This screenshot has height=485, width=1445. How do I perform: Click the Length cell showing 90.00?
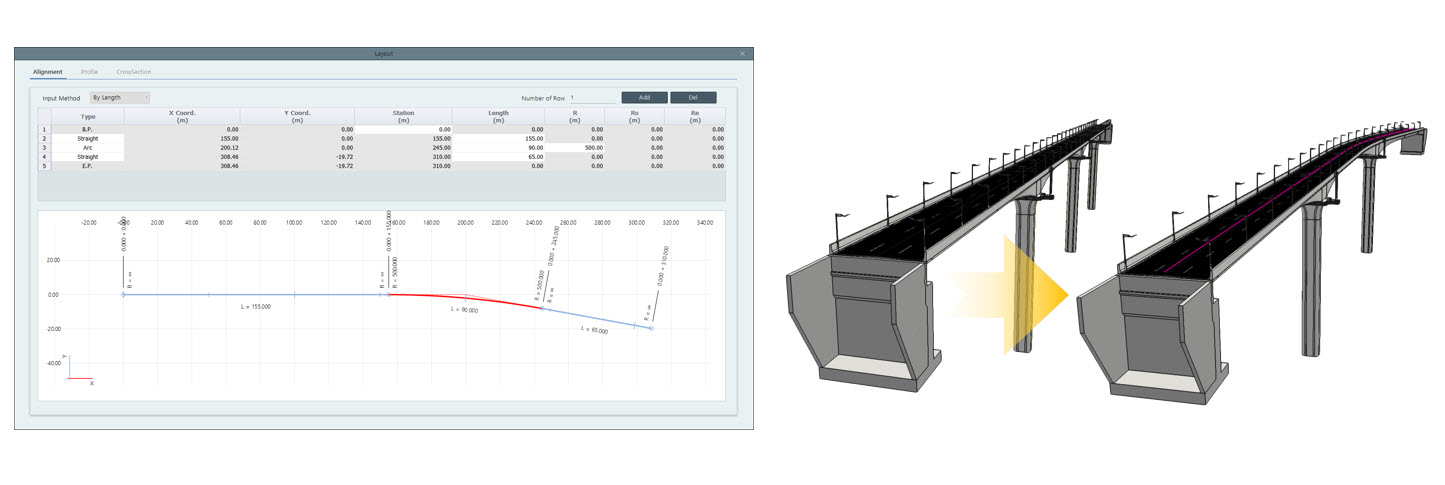point(499,147)
